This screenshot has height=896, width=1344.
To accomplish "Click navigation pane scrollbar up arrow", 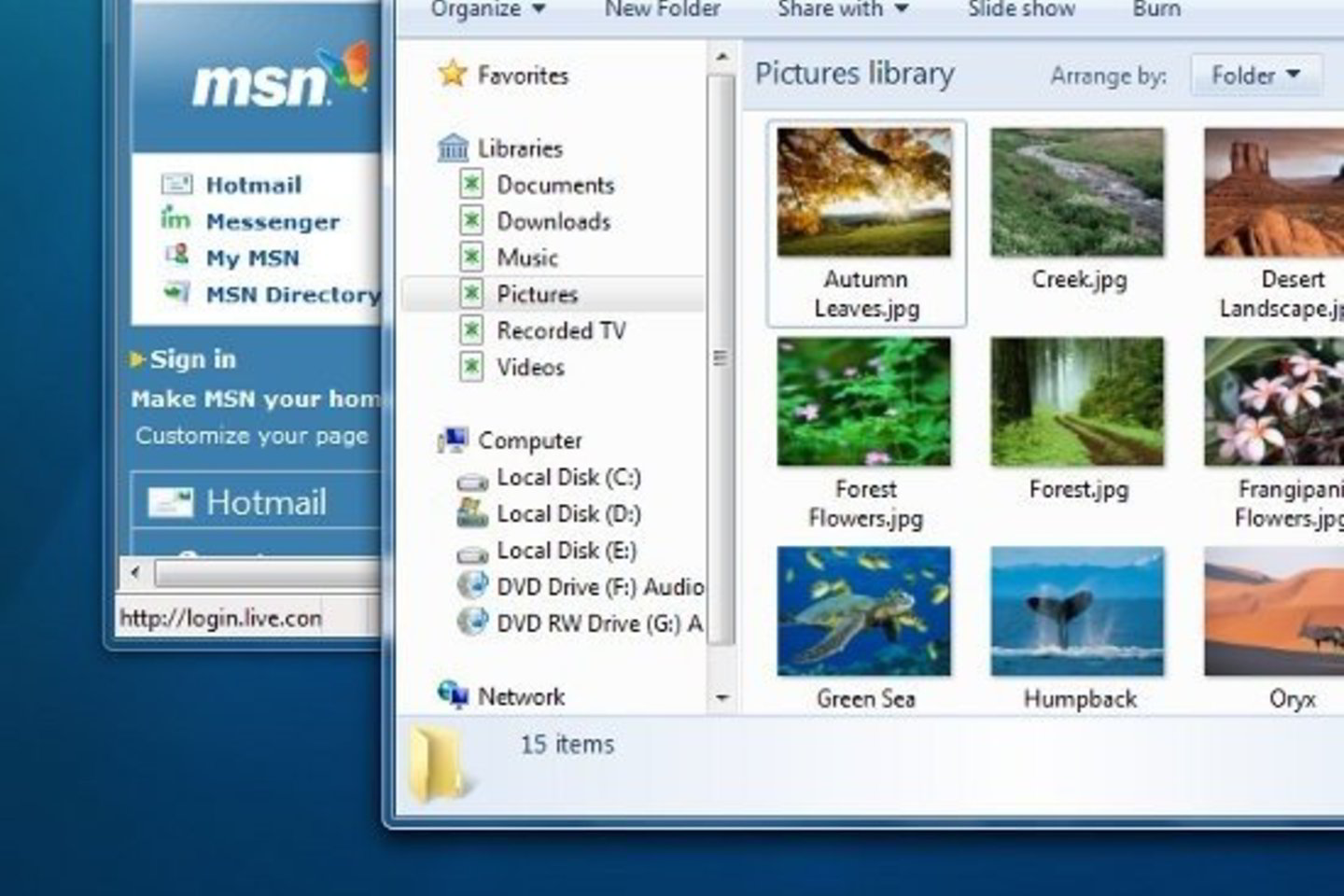I will (x=721, y=58).
